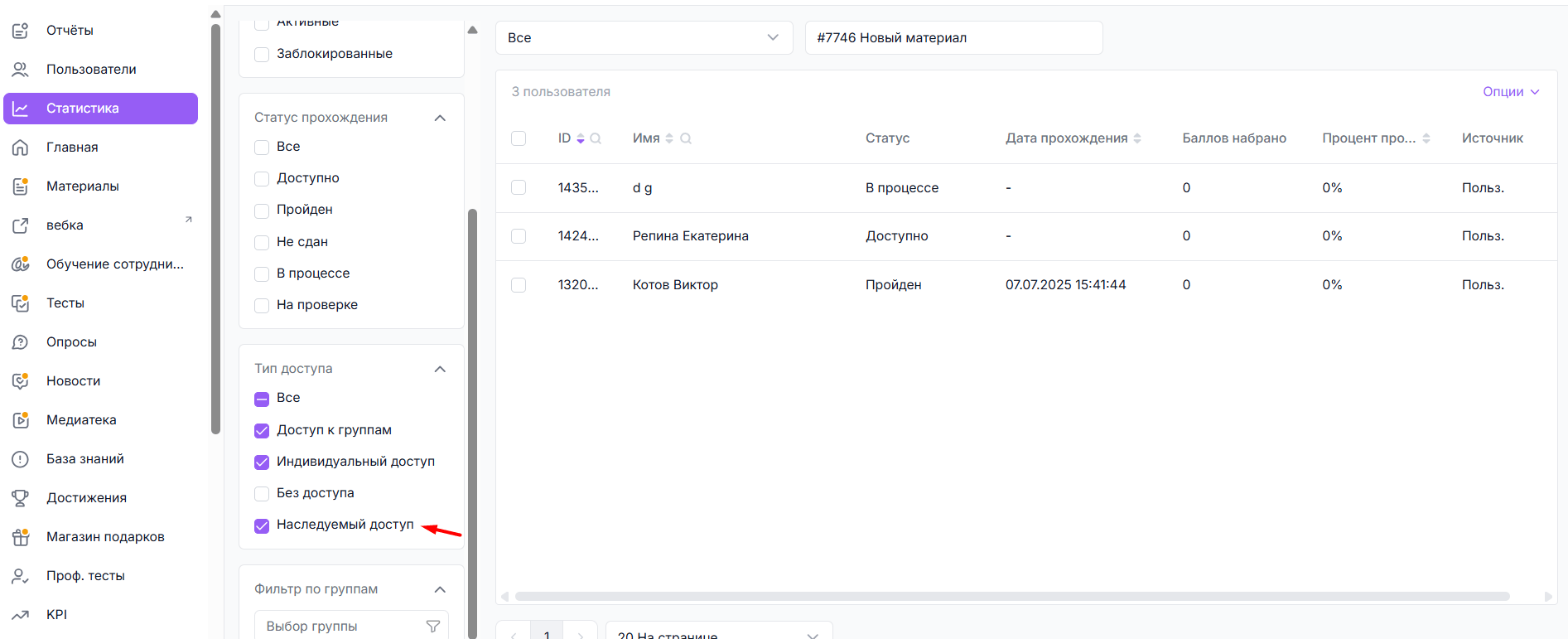Screen dimensions: 1568x639
Task: Click the Media library play icon
Action: 21,420
